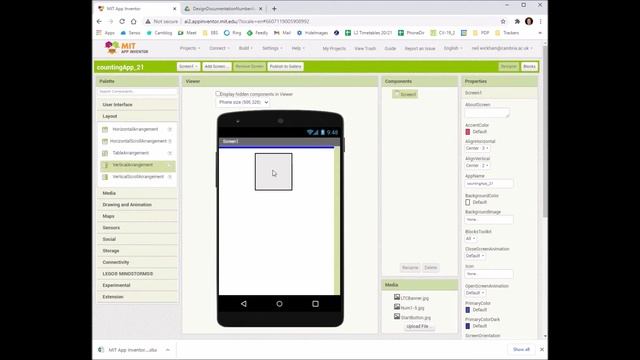Open the Screen1 screen selector dropdown

188,67
